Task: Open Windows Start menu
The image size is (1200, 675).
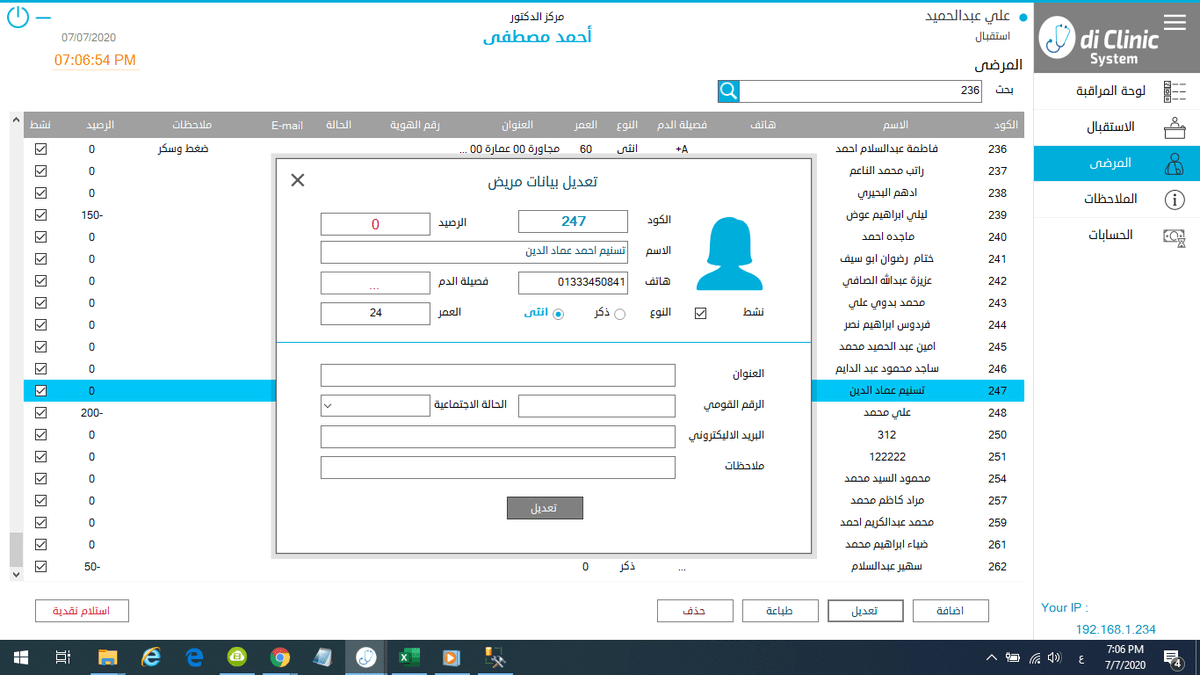Action: pyautogui.click(x=20, y=657)
